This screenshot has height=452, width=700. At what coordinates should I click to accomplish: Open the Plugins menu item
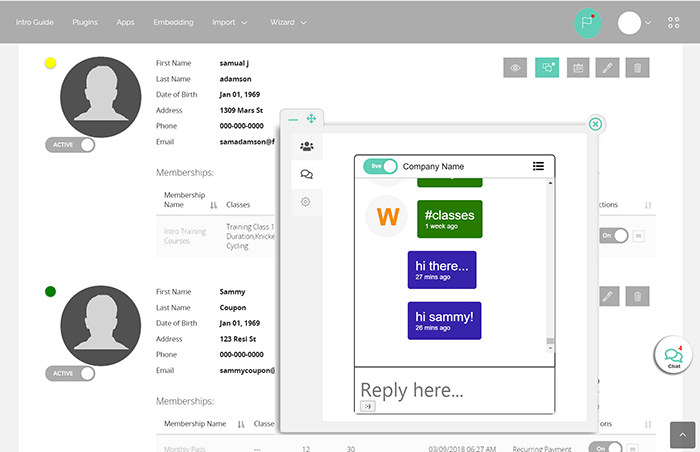click(x=84, y=22)
